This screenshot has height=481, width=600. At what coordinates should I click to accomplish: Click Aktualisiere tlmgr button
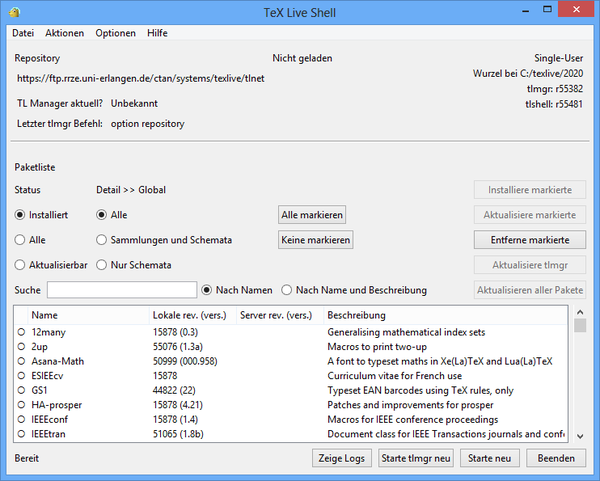[530, 265]
